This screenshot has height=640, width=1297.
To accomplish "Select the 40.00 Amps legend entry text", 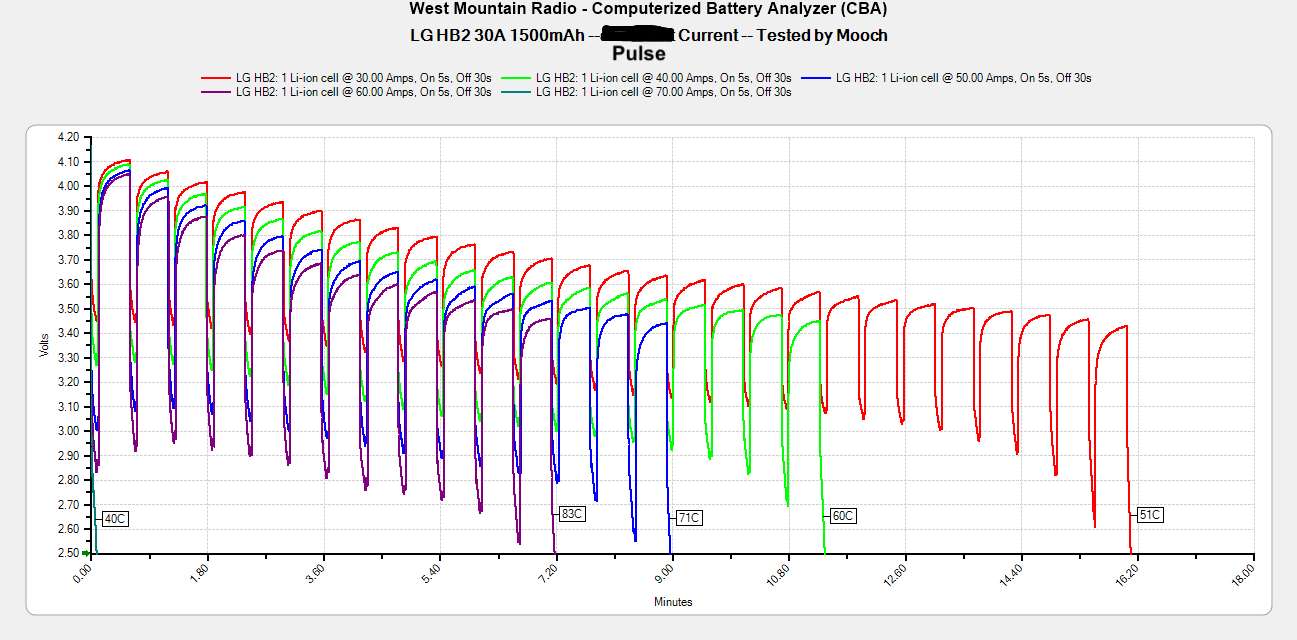I will pyautogui.click(x=663, y=77).
